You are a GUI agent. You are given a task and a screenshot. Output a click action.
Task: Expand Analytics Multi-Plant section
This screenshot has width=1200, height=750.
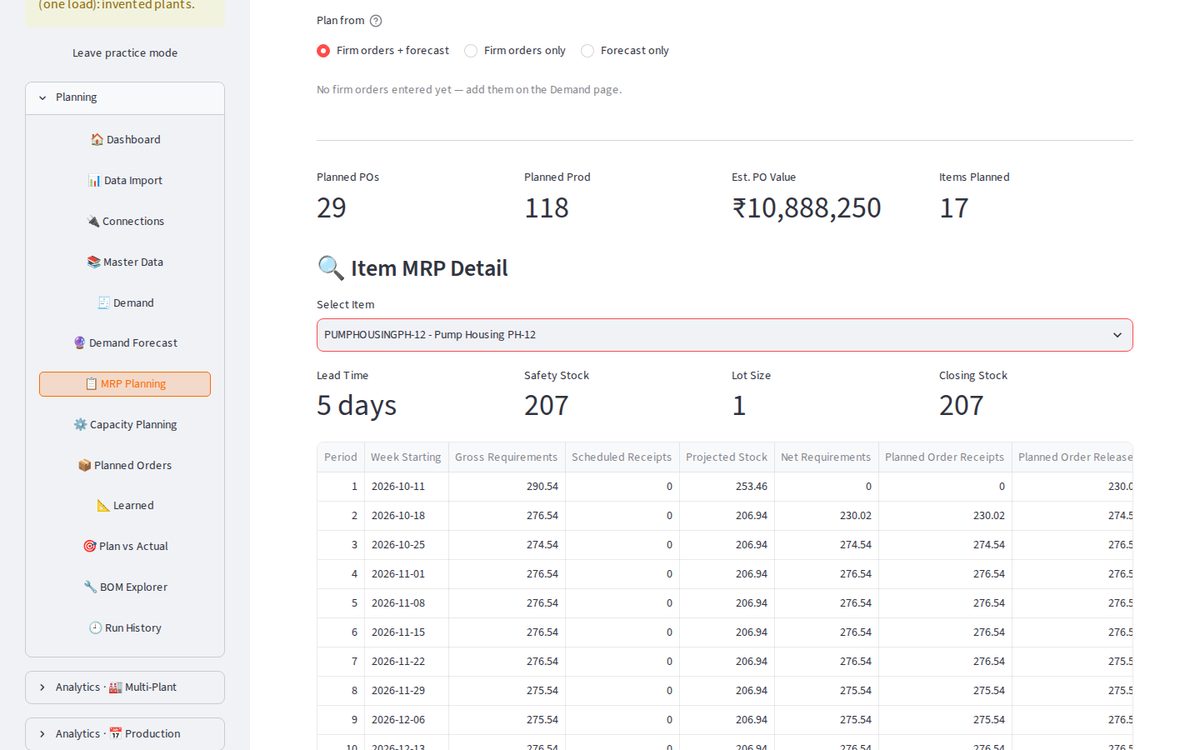125,688
